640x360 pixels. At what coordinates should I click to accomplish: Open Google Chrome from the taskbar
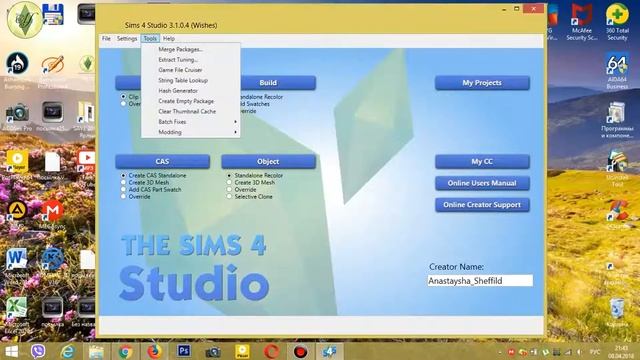coord(125,351)
